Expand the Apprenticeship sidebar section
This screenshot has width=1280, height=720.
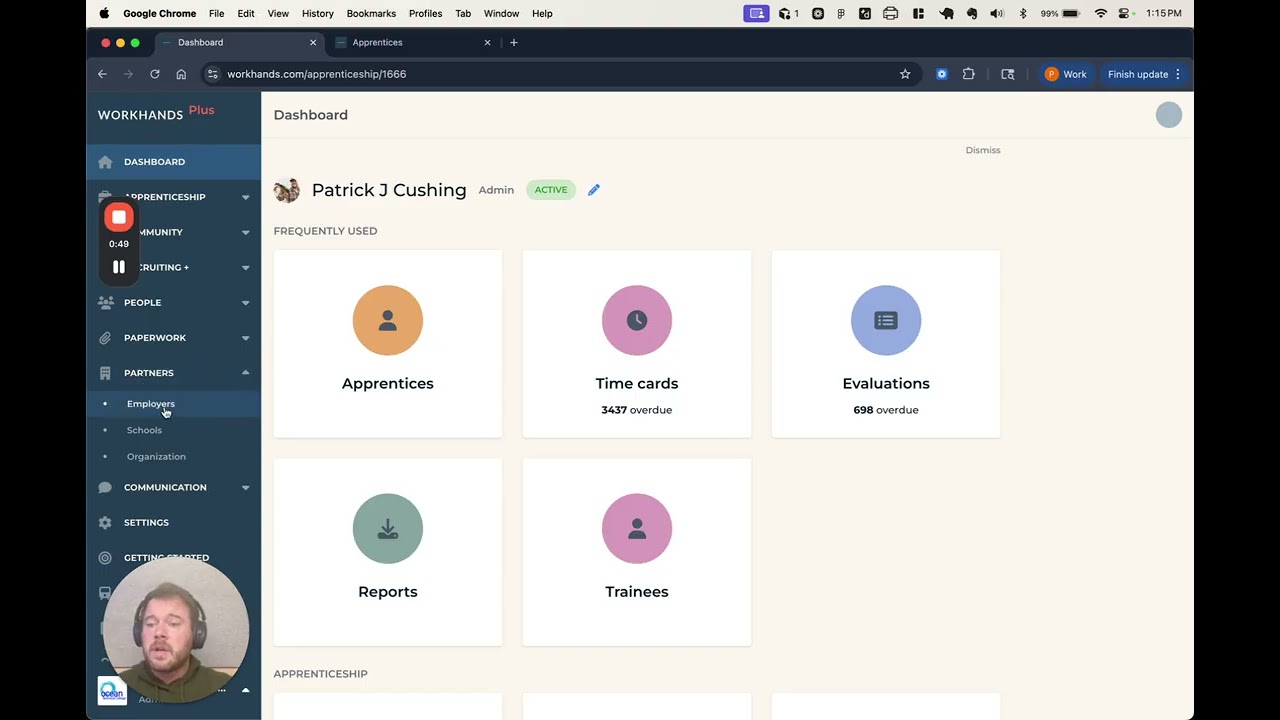(x=246, y=197)
